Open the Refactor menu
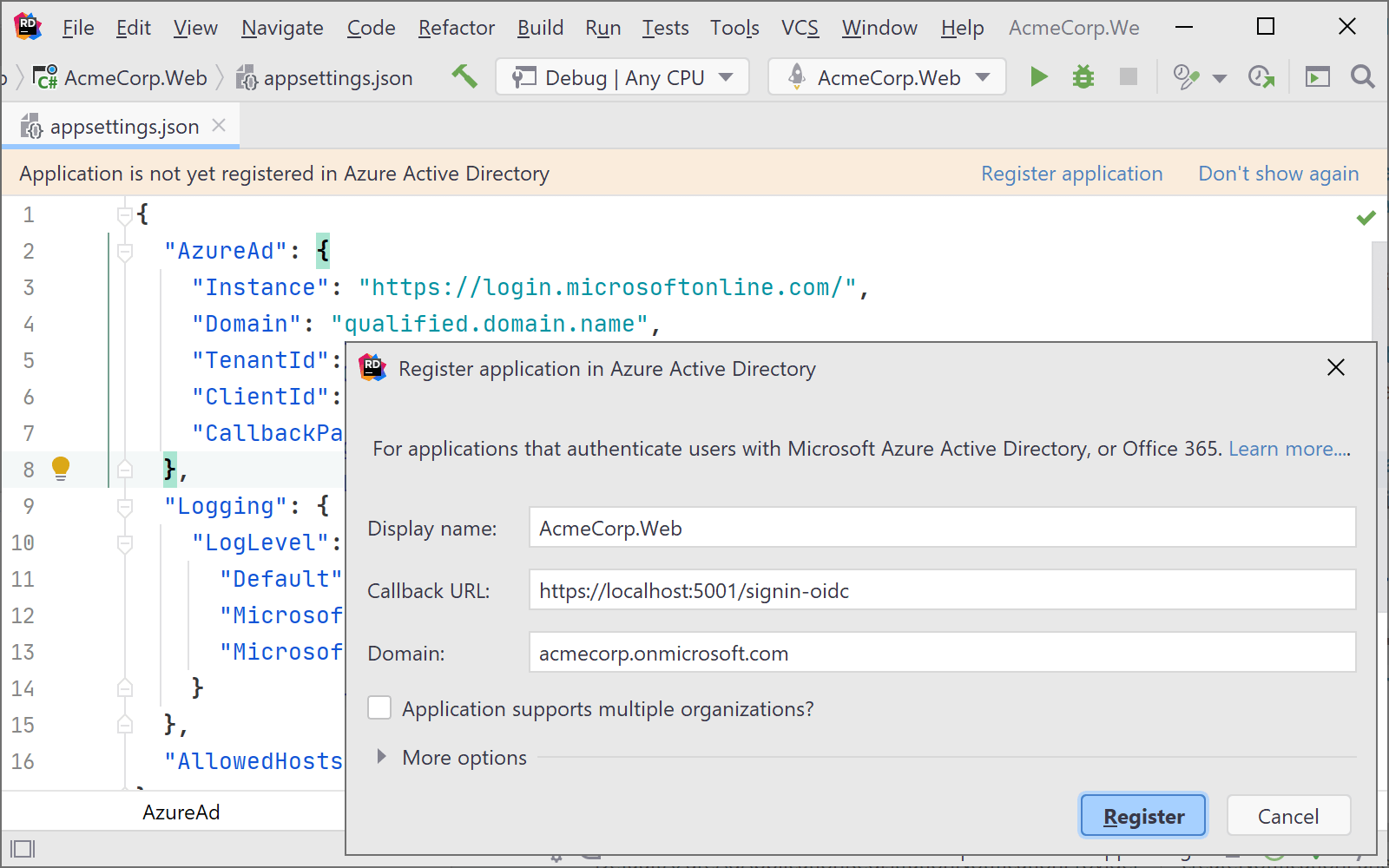Image resolution: width=1389 pixels, height=868 pixels. click(457, 28)
